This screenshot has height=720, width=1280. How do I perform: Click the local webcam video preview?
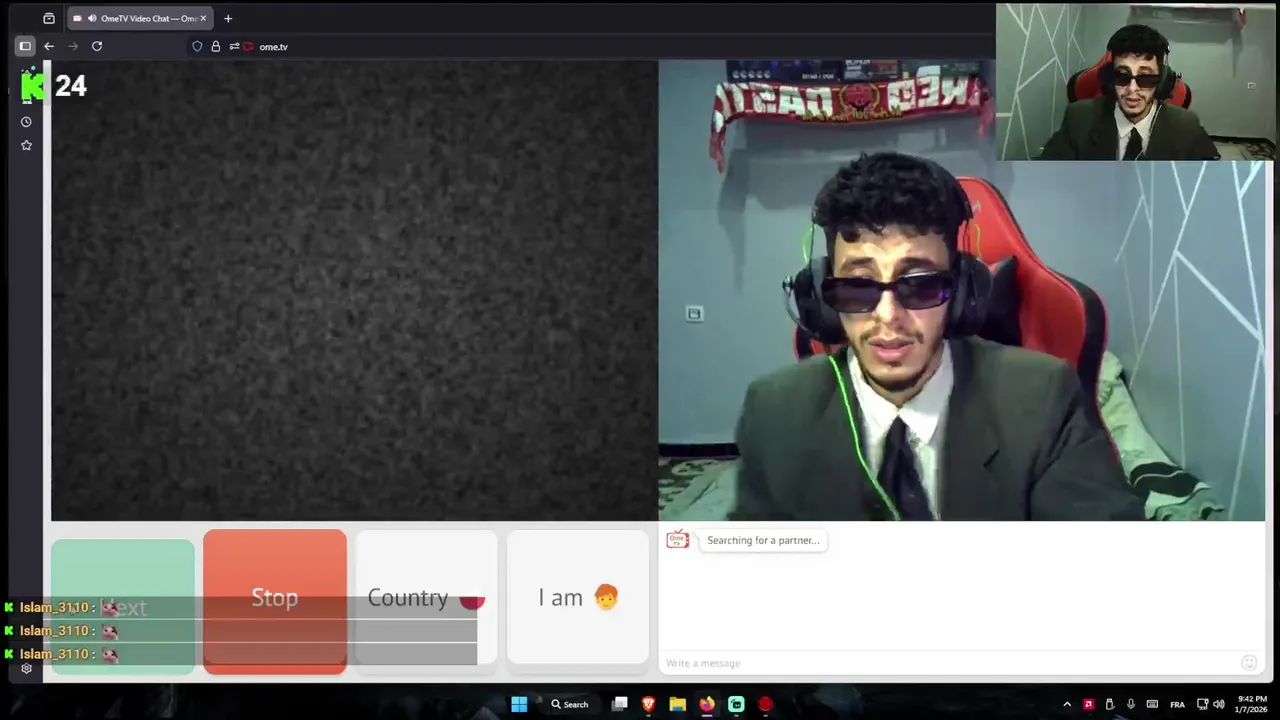click(962, 290)
